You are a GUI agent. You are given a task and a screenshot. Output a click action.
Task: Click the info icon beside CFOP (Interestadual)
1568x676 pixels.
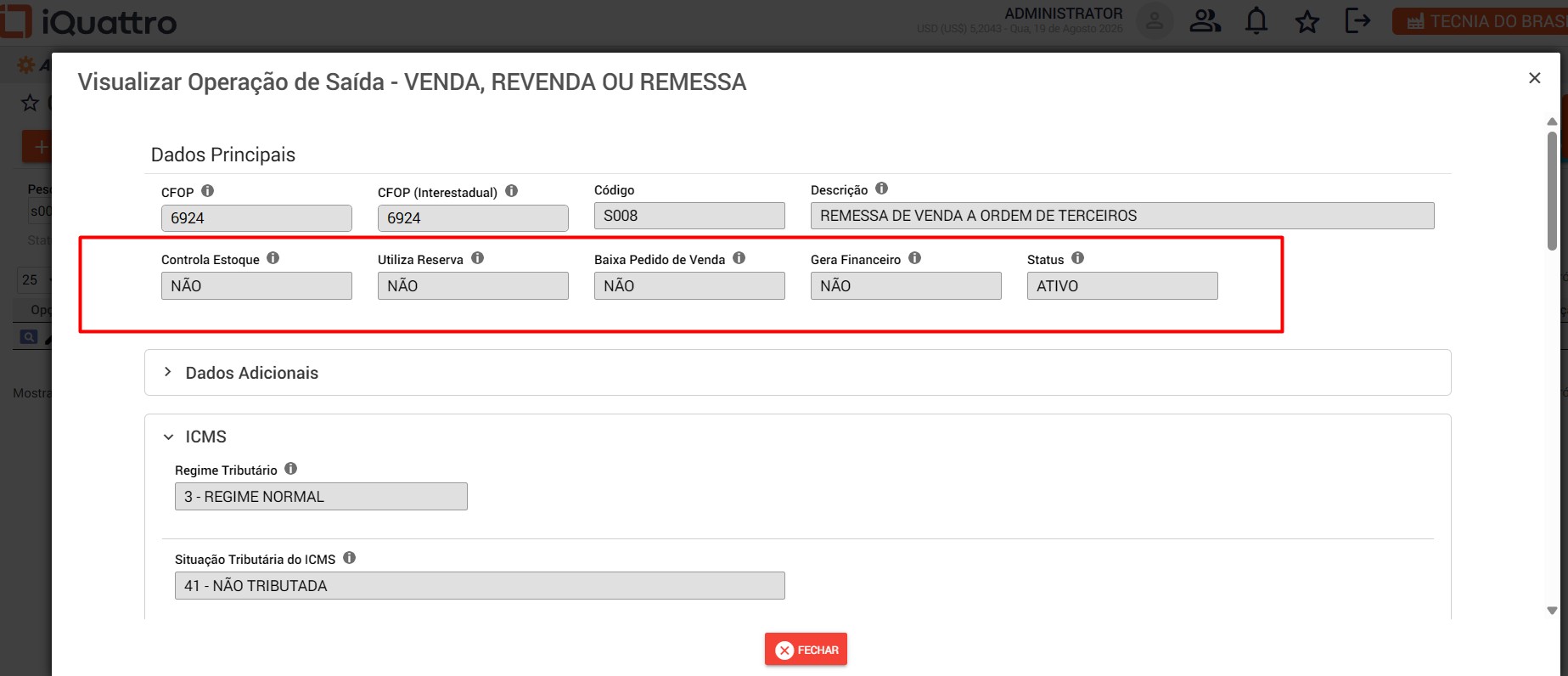(512, 191)
